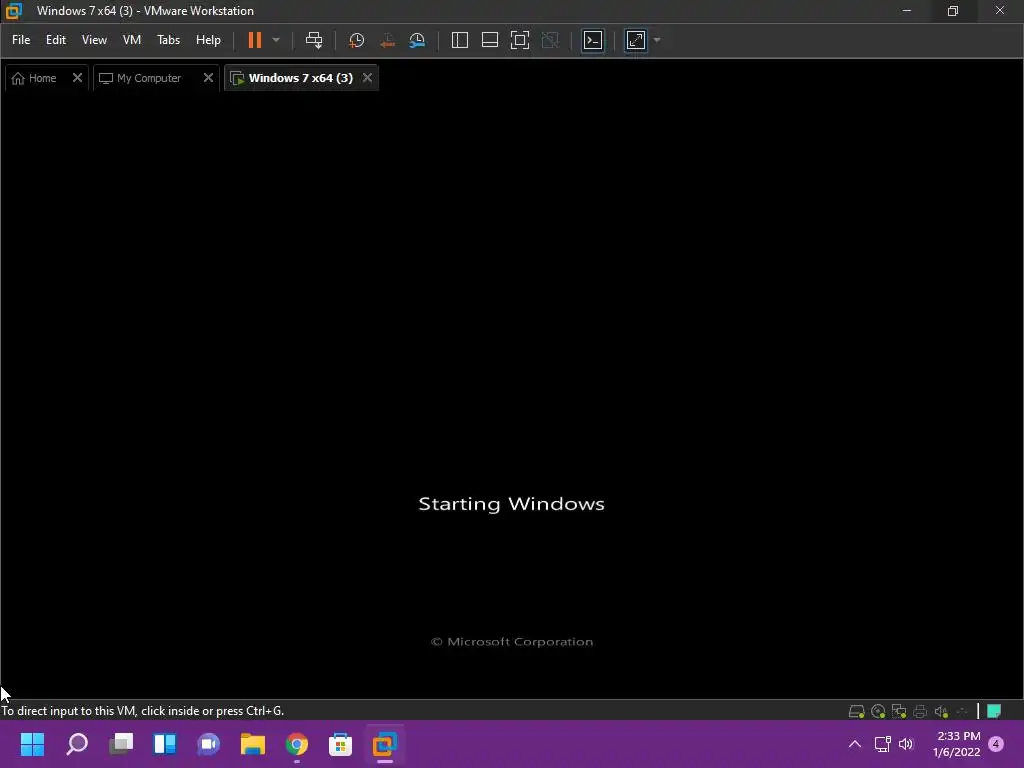
Task: Take a snapshot of this virtual machine
Action: 357,40
